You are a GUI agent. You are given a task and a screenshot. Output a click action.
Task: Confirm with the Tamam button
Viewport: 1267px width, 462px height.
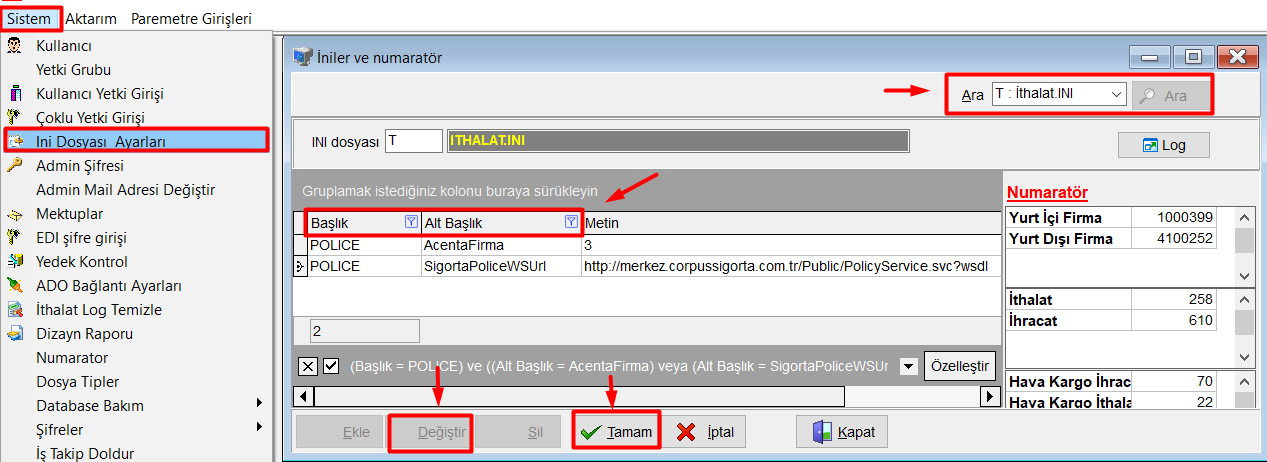(616, 432)
